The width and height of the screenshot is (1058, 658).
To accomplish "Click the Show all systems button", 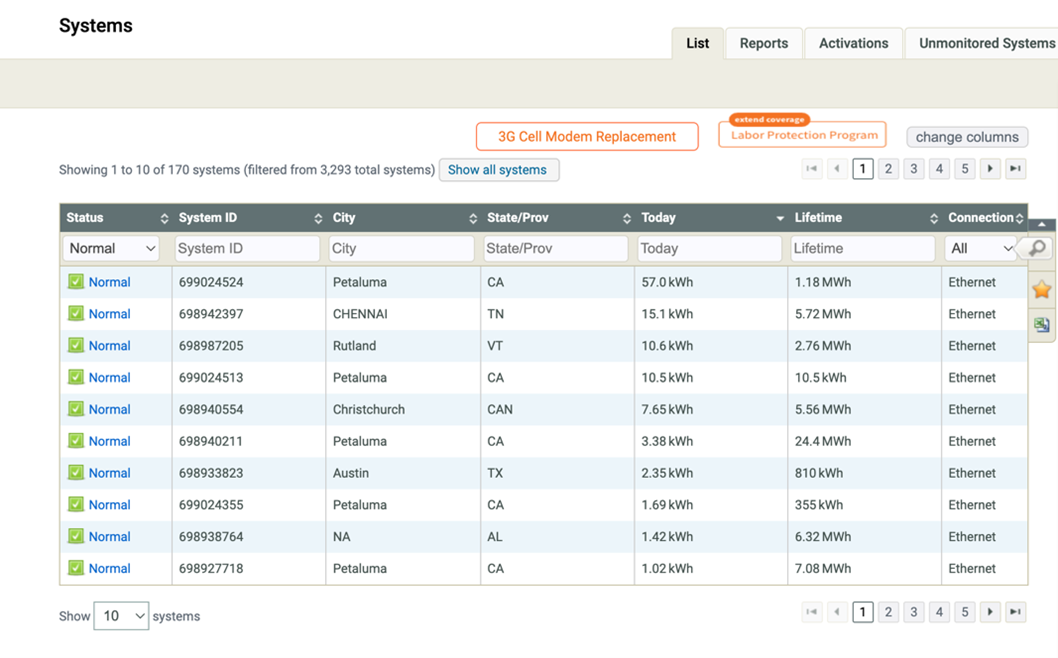I will (498, 170).
